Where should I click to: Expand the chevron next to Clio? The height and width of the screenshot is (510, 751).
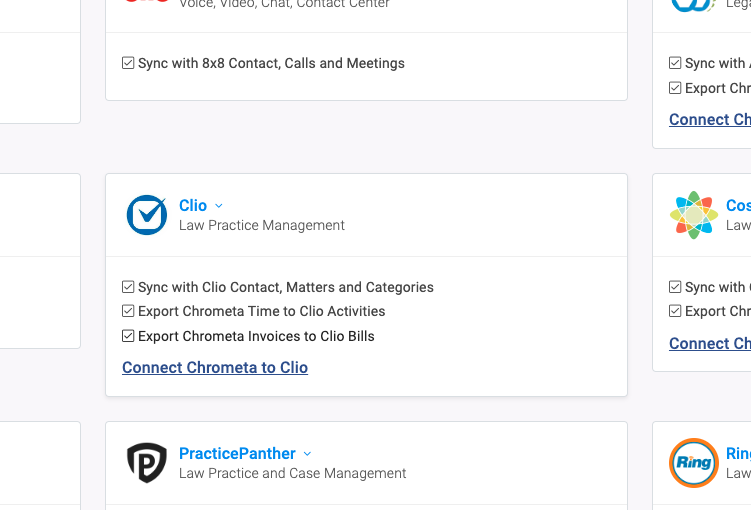click(x=219, y=206)
